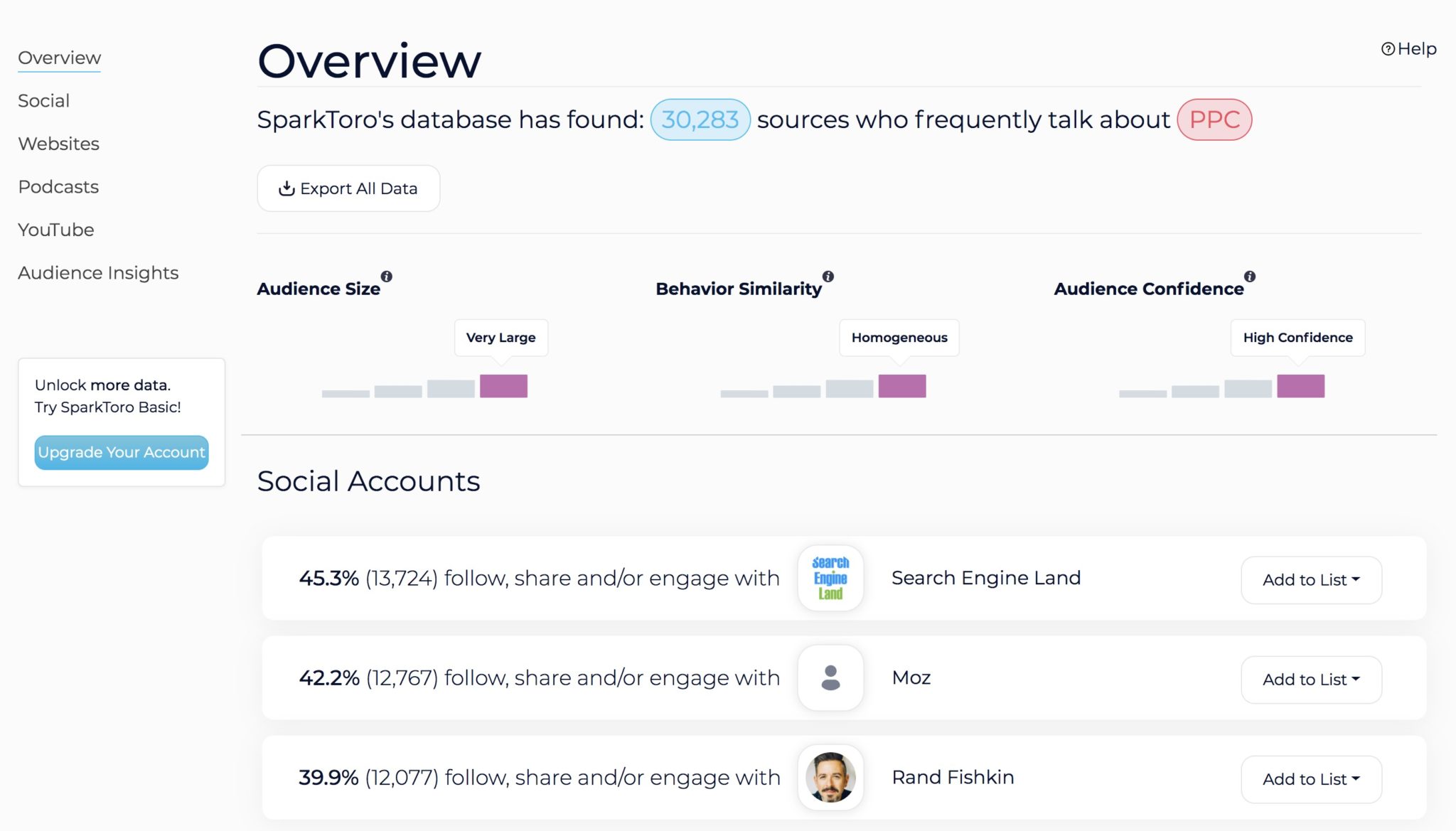Image resolution: width=1456 pixels, height=831 pixels.
Task: Open Add to List for Moz
Action: click(1311, 680)
